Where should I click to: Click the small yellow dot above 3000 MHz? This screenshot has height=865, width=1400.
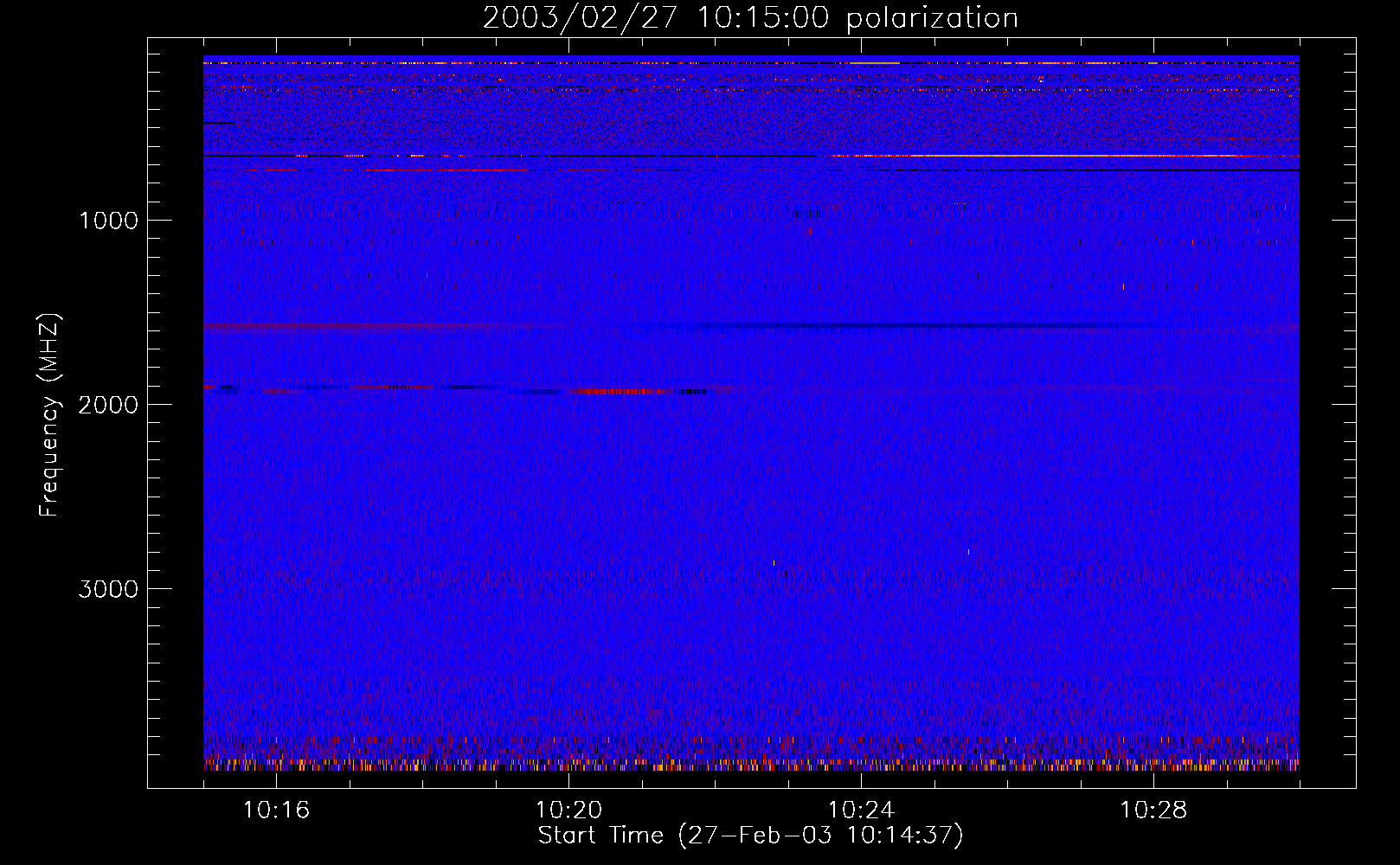(x=774, y=563)
